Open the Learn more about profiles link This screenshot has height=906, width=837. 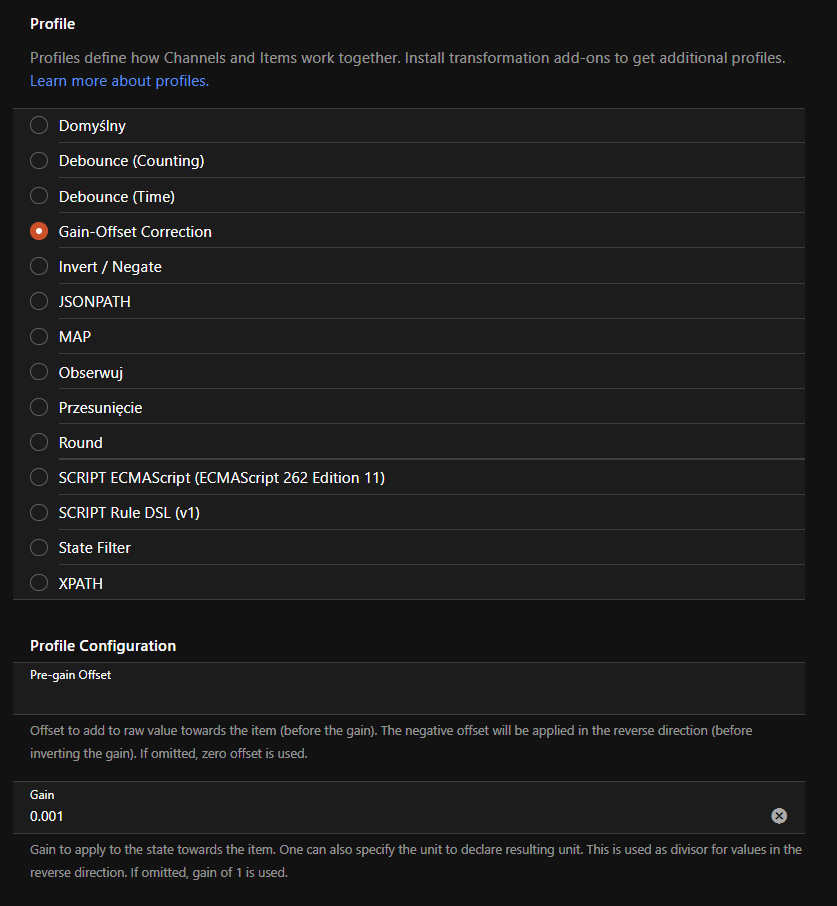pyautogui.click(x=119, y=81)
